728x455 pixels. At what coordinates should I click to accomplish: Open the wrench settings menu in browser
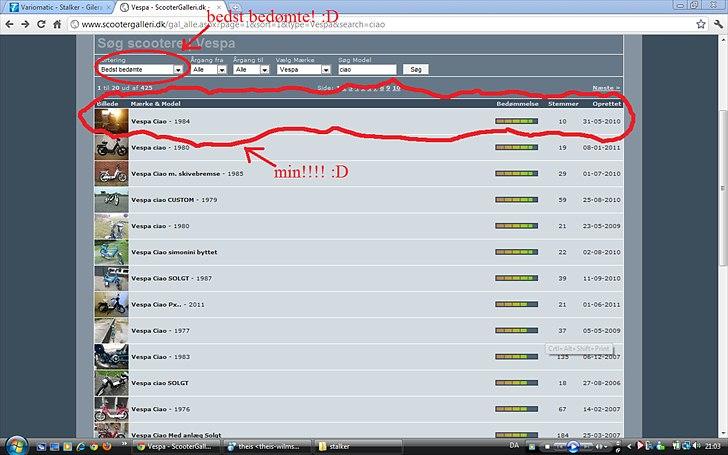716,23
